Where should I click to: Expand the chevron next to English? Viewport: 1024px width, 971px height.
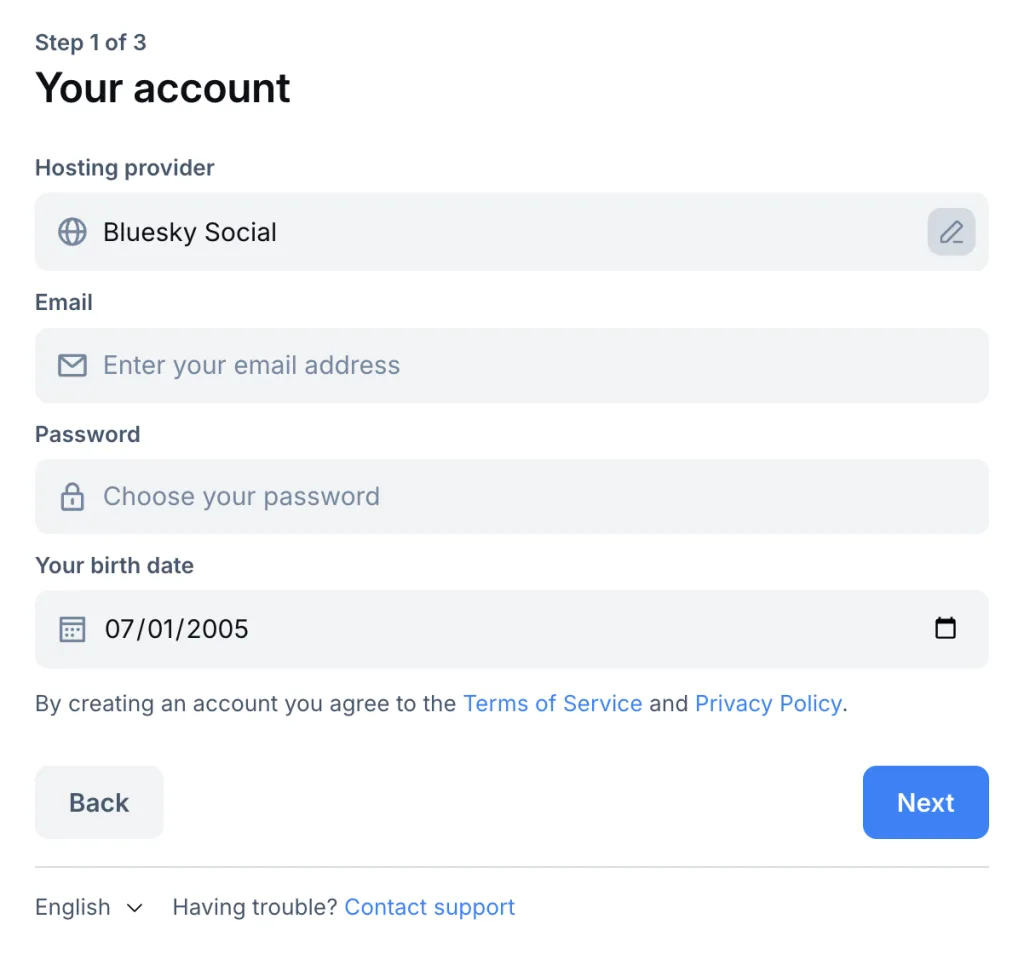[x=135, y=908]
